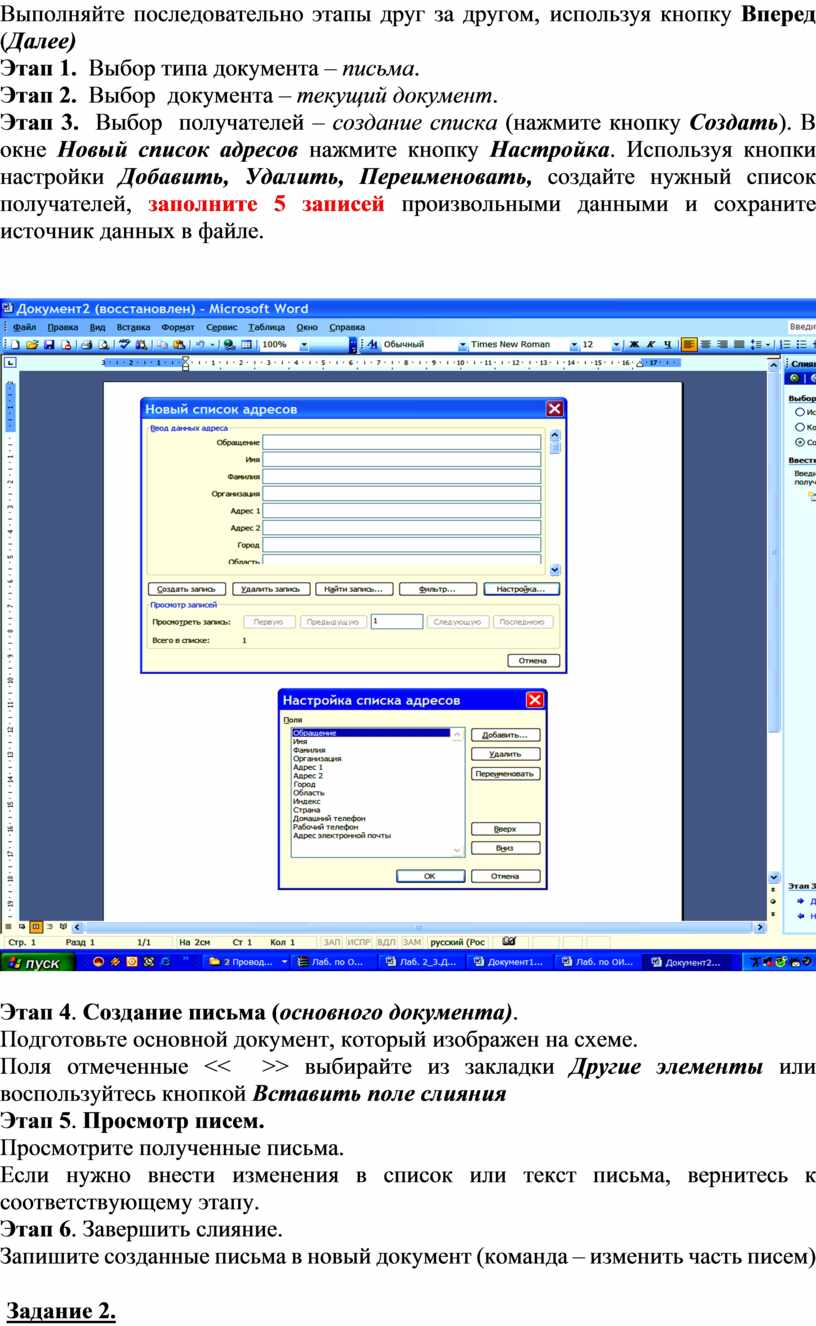Select Домашний телефон in the fields list

coord(329,818)
